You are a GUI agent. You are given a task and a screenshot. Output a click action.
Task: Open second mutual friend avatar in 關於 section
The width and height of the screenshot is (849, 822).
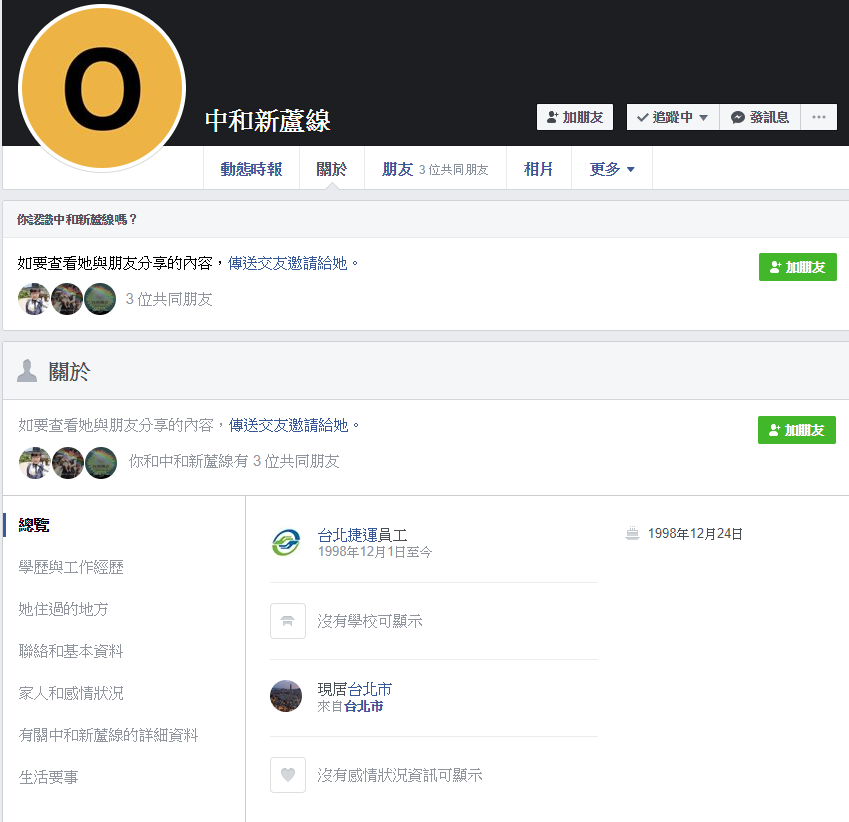point(68,462)
